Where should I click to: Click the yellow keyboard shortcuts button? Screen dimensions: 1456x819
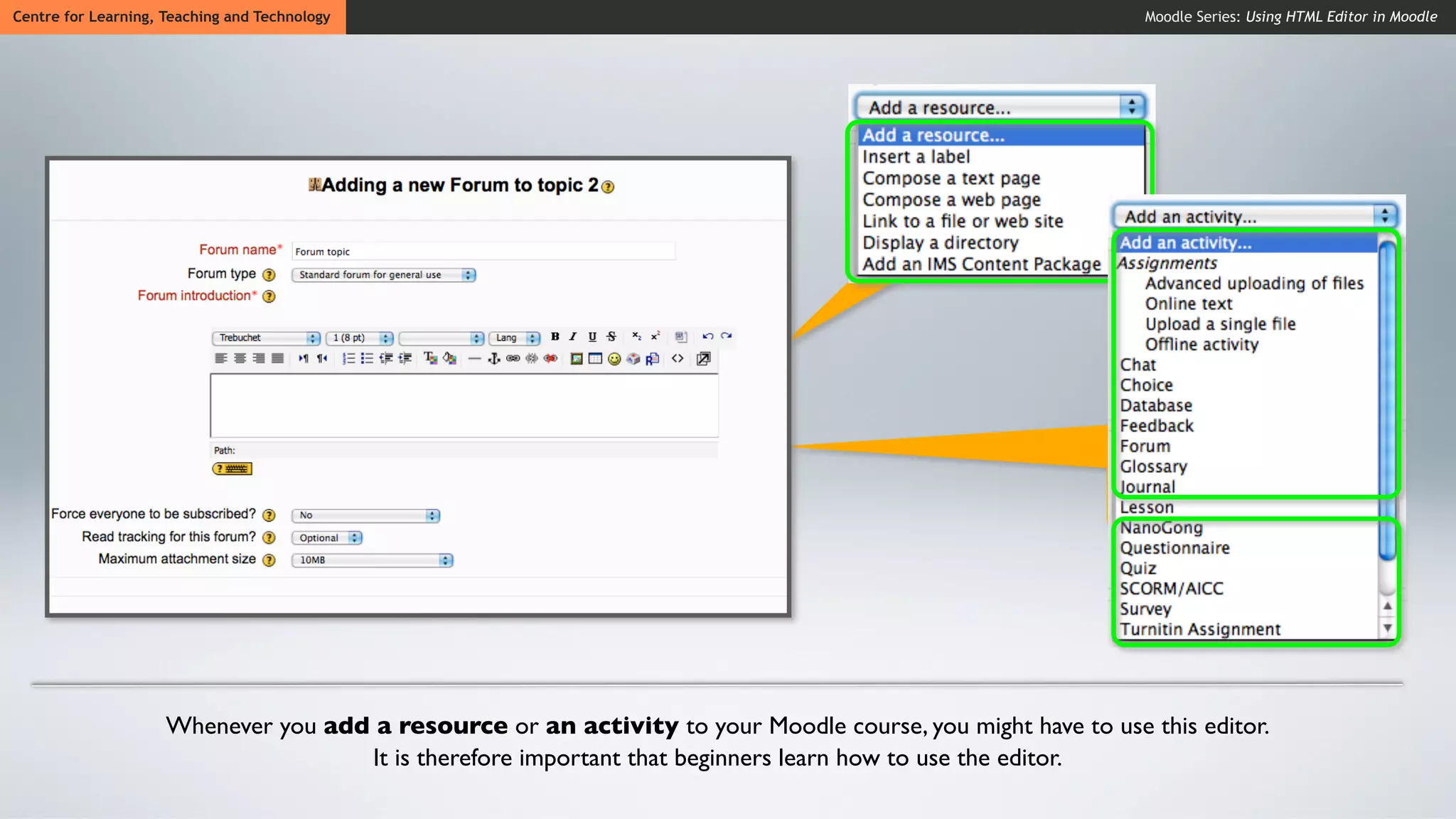(x=232, y=469)
